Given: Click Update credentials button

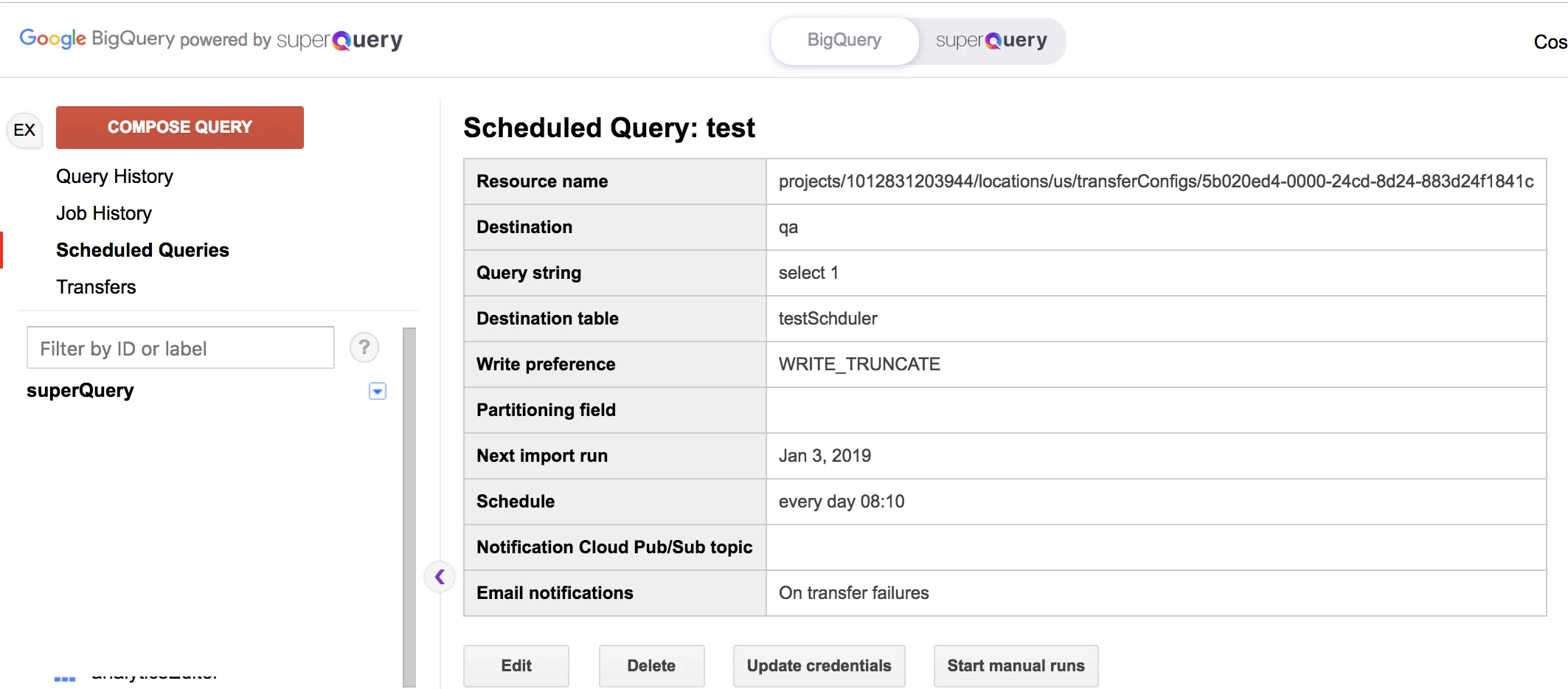Looking at the screenshot, I should point(819,665).
